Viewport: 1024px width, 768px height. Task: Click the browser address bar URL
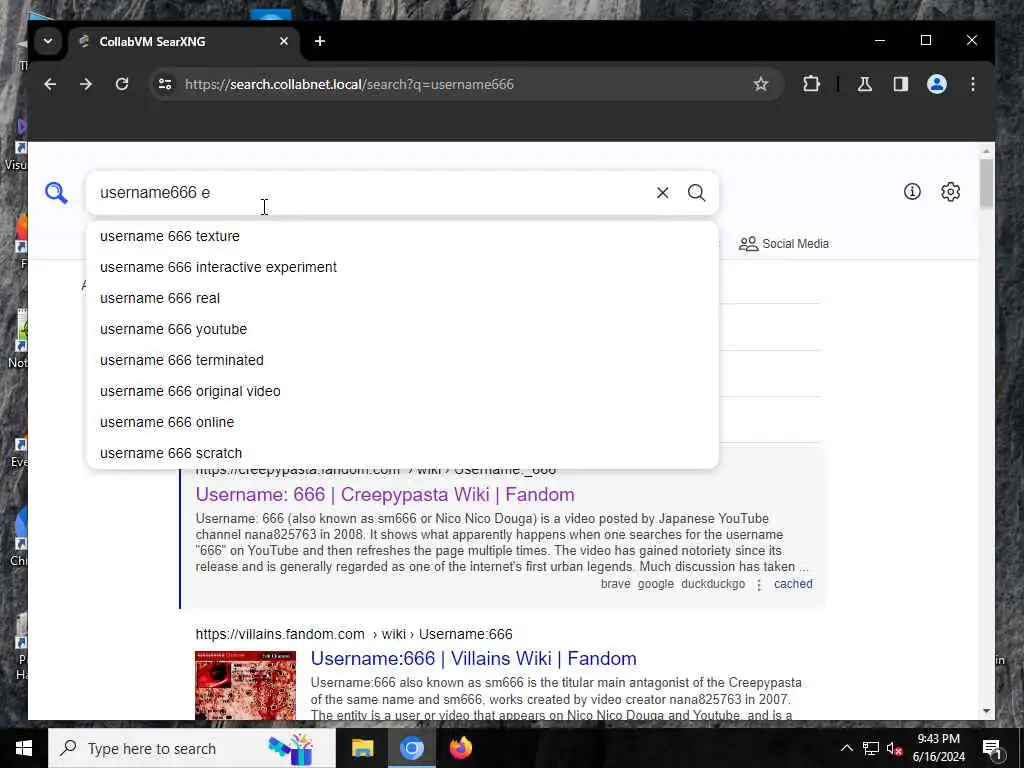tap(349, 84)
